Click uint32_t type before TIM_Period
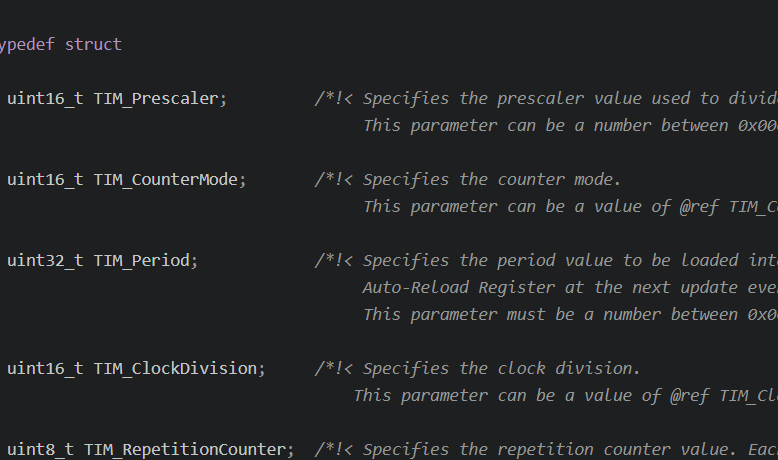This screenshot has width=778, height=460. [45, 261]
